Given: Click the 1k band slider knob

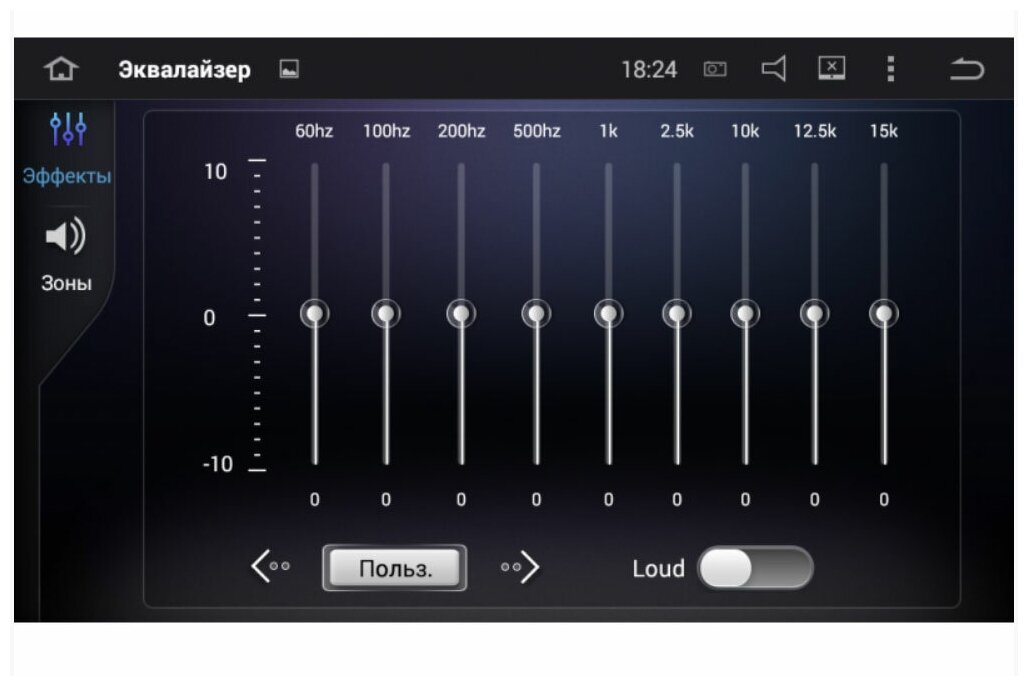Looking at the screenshot, I should (x=608, y=314).
